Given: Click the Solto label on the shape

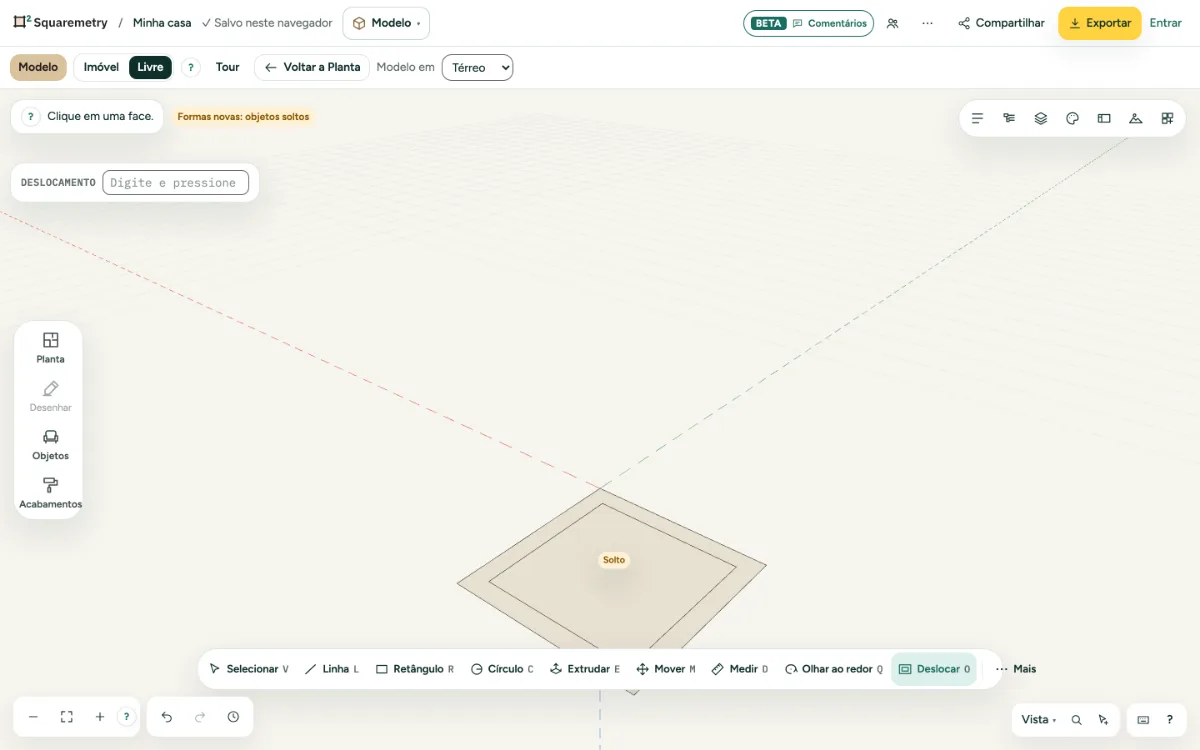Looking at the screenshot, I should [x=614, y=560].
